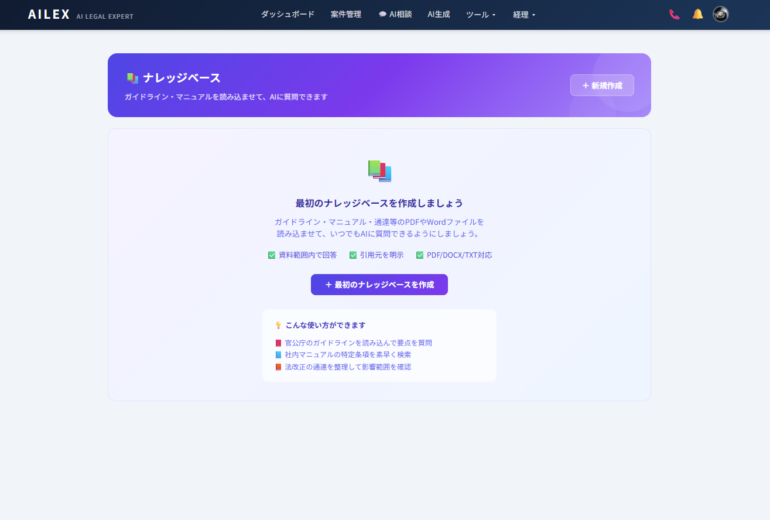770x520 pixels.
Task: Click the PDF/DOCX/TXT対応 checkmark
Action: point(419,255)
